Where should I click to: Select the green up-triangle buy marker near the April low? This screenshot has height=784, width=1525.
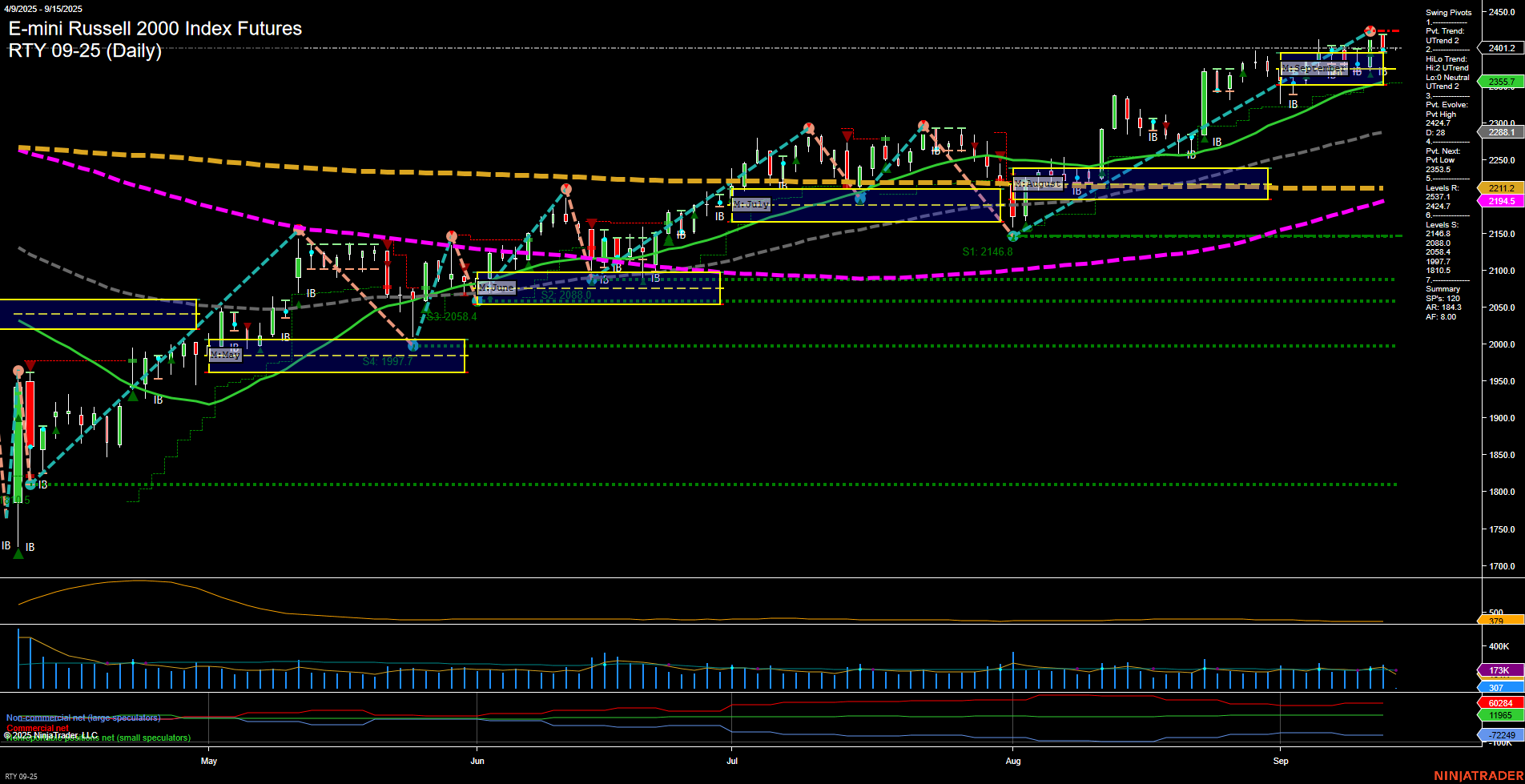point(18,552)
